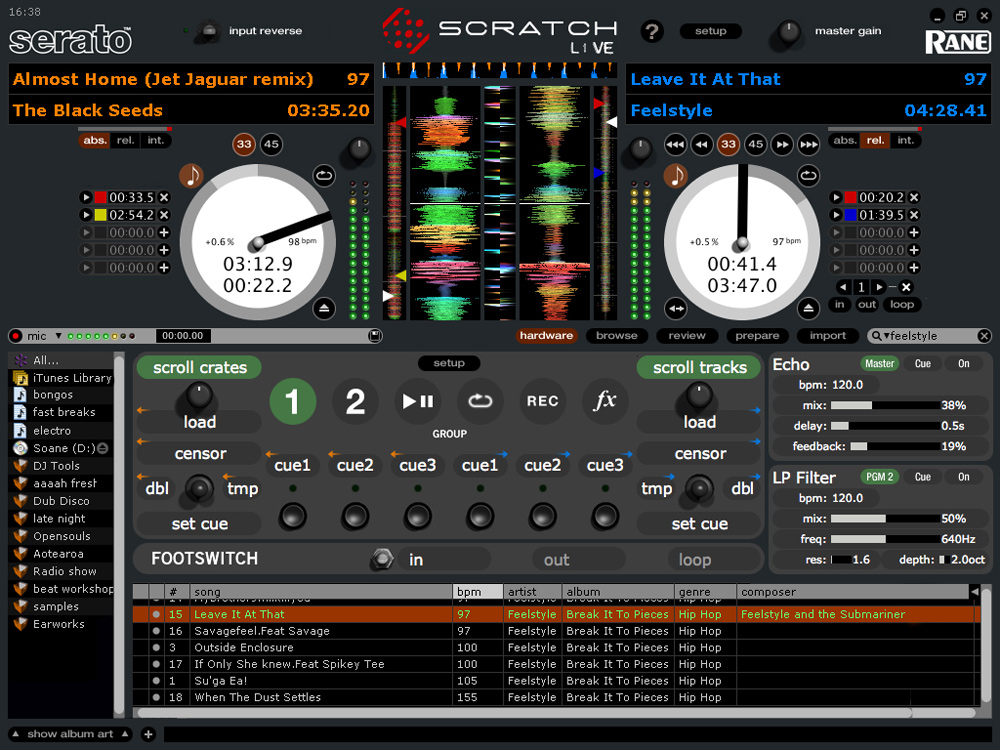Click the mic record button
1000x750 pixels.
tap(16, 336)
